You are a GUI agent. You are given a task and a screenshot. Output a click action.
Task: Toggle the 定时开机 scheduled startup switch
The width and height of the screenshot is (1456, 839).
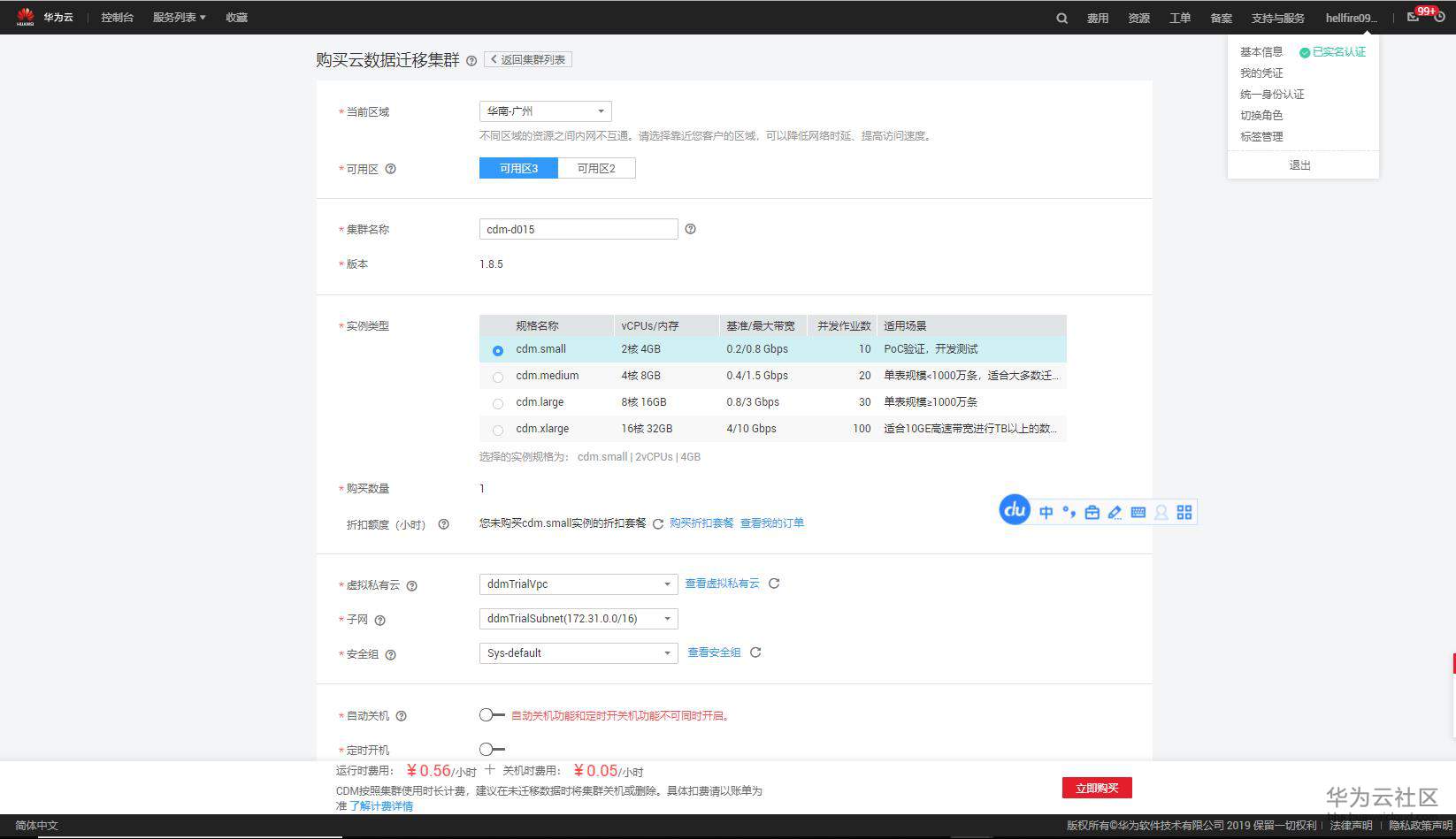(x=492, y=750)
